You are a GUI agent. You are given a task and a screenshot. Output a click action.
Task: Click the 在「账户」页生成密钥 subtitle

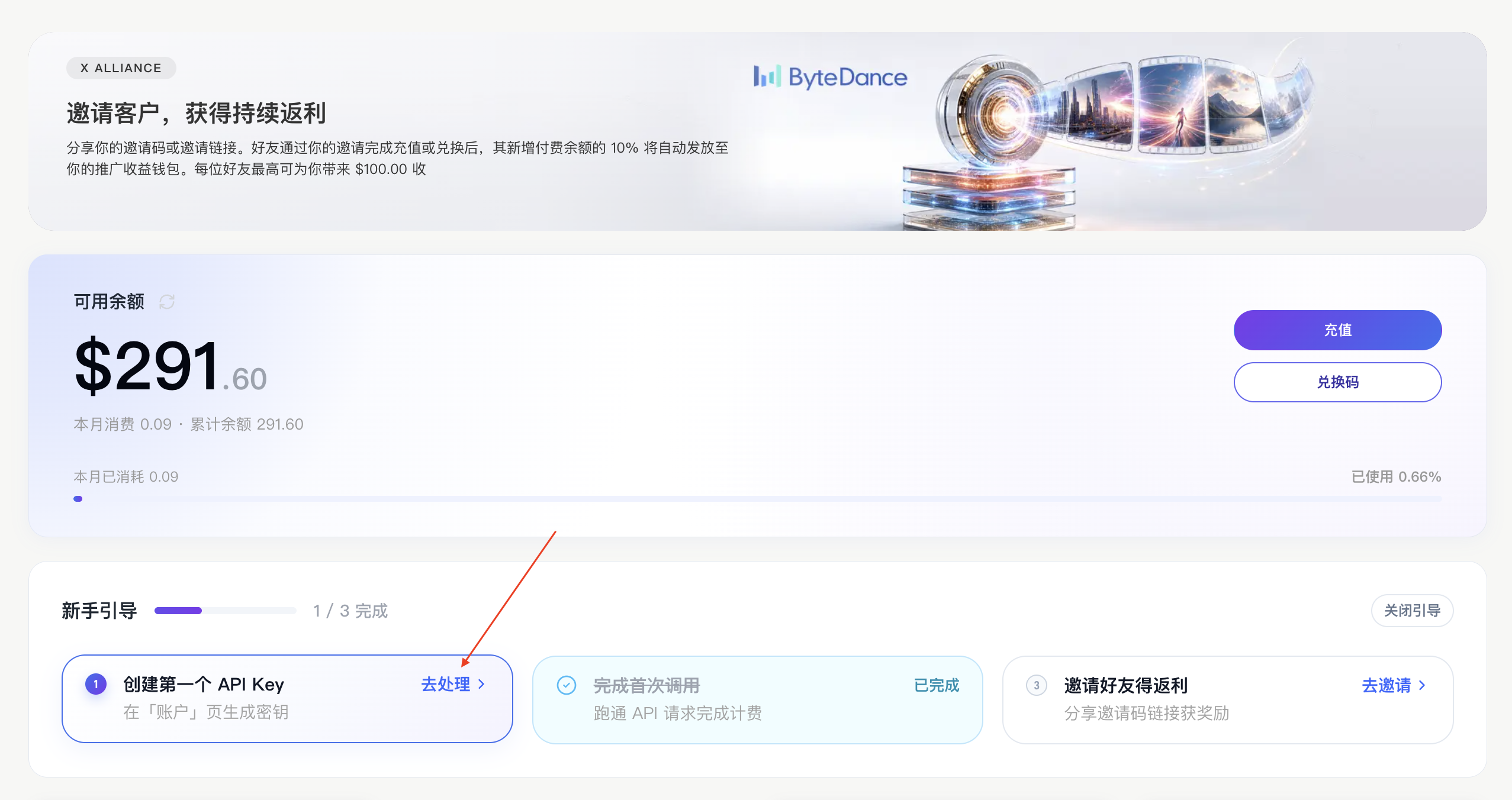(x=205, y=712)
